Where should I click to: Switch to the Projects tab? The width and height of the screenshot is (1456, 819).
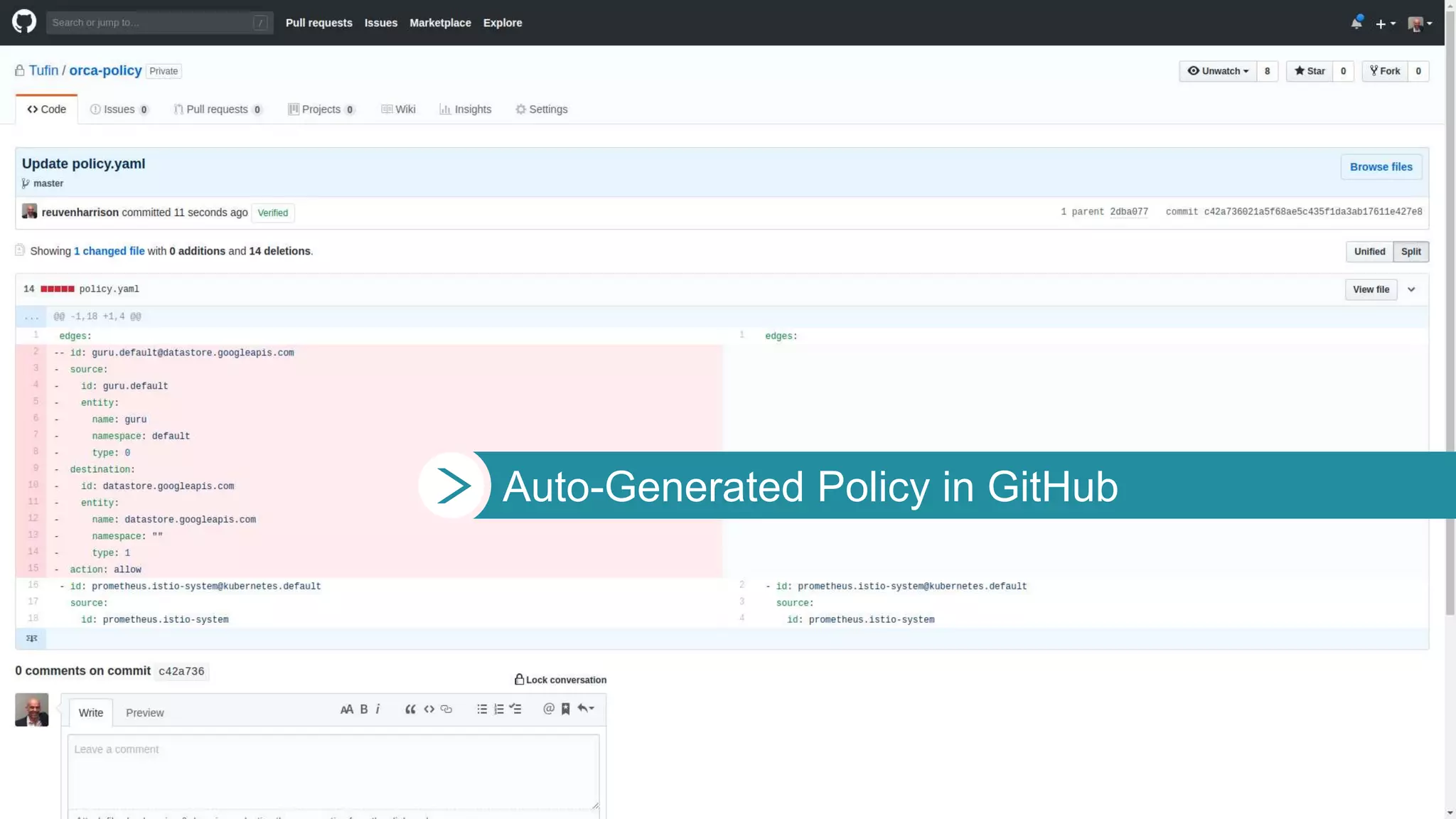tap(322, 109)
